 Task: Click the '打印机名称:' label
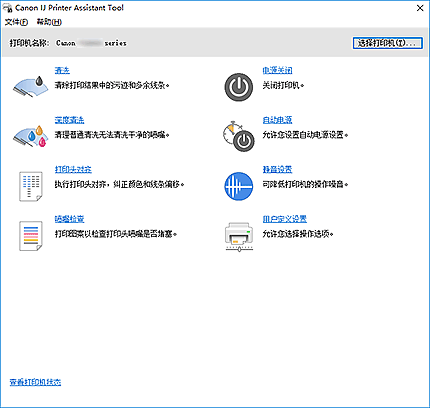[29, 43]
